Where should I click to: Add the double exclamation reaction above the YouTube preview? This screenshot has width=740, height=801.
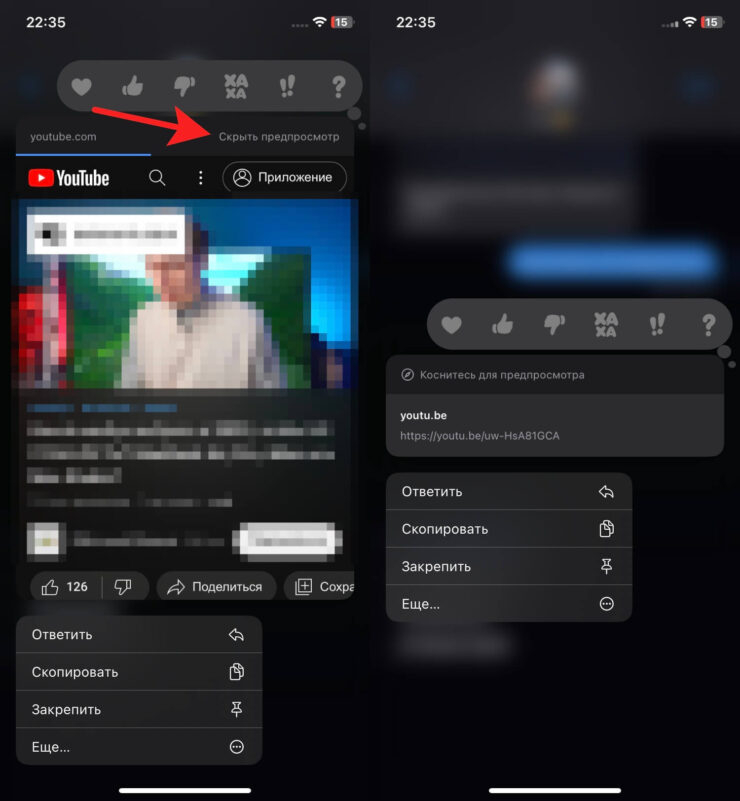point(287,86)
